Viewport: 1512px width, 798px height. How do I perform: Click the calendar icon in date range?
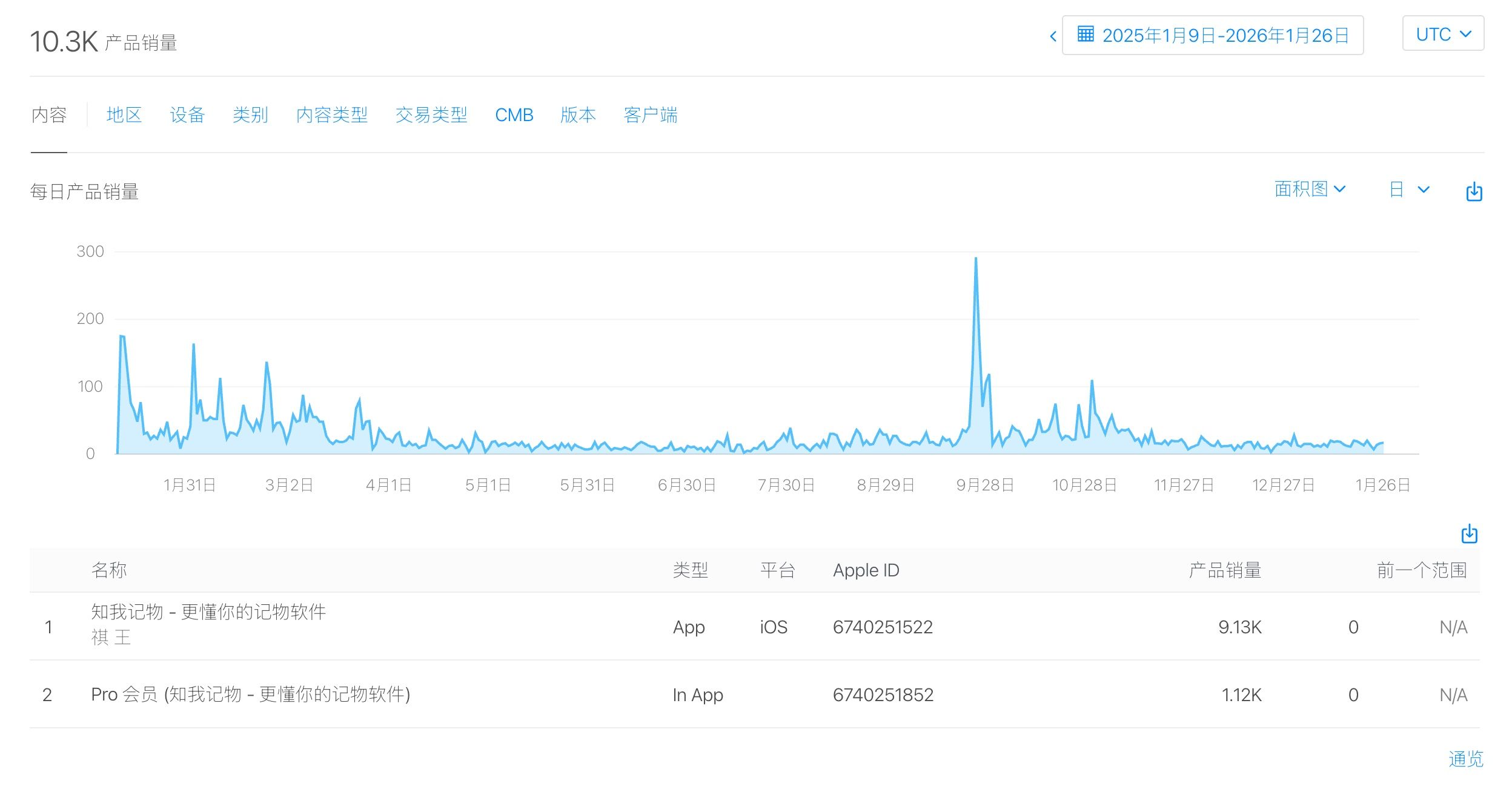[1085, 35]
